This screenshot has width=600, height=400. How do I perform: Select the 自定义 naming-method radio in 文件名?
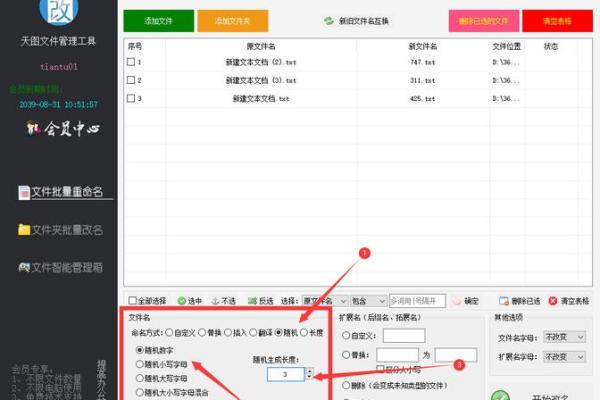pyautogui.click(x=169, y=332)
